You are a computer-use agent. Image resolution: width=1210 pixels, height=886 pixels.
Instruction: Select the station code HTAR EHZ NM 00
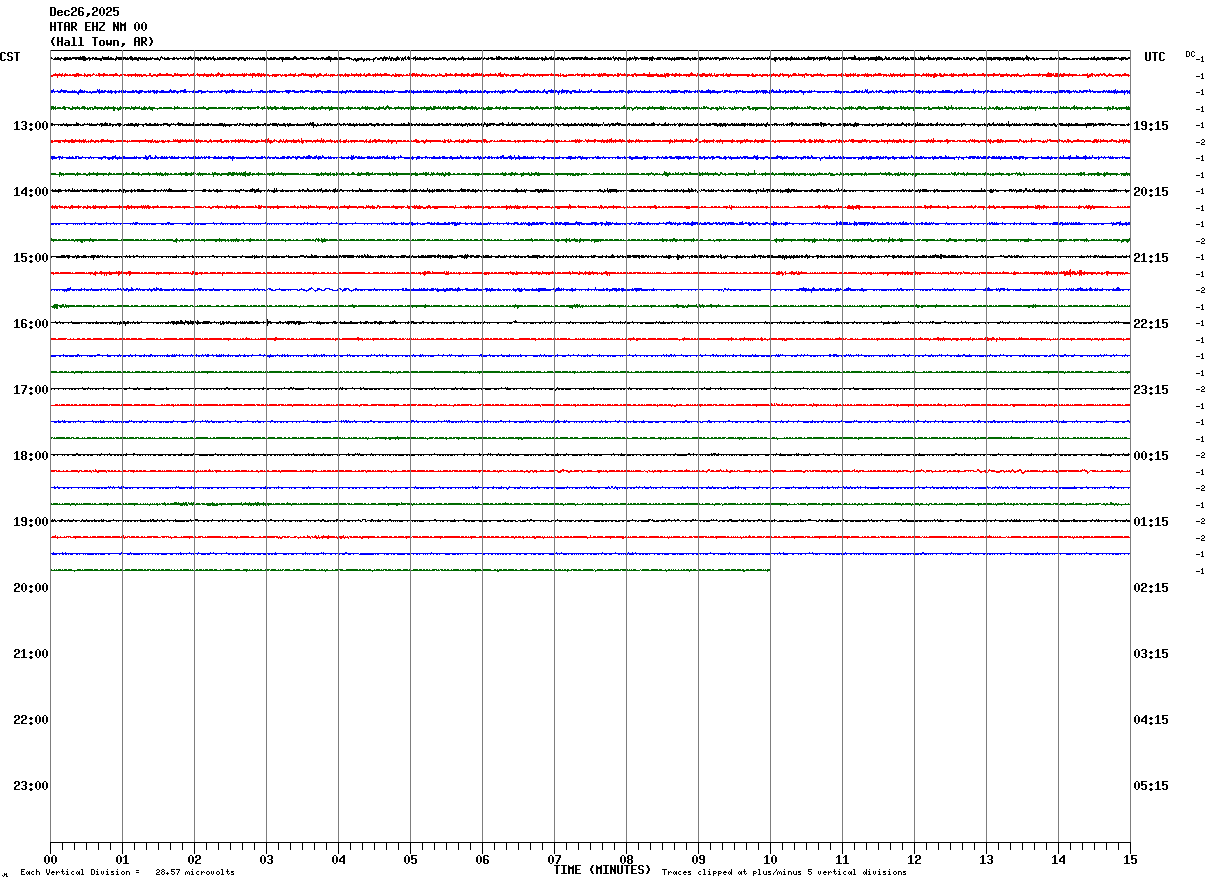98,27
